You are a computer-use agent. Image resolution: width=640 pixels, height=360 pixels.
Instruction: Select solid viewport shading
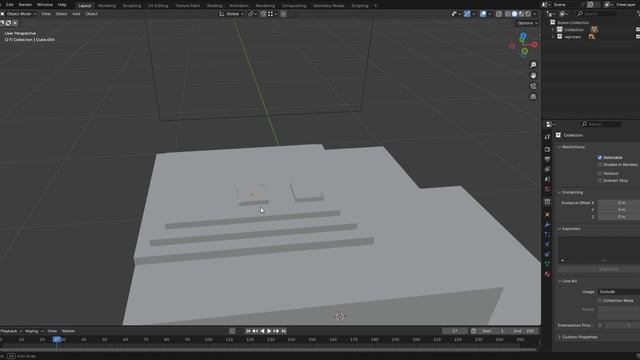[x=514, y=14]
